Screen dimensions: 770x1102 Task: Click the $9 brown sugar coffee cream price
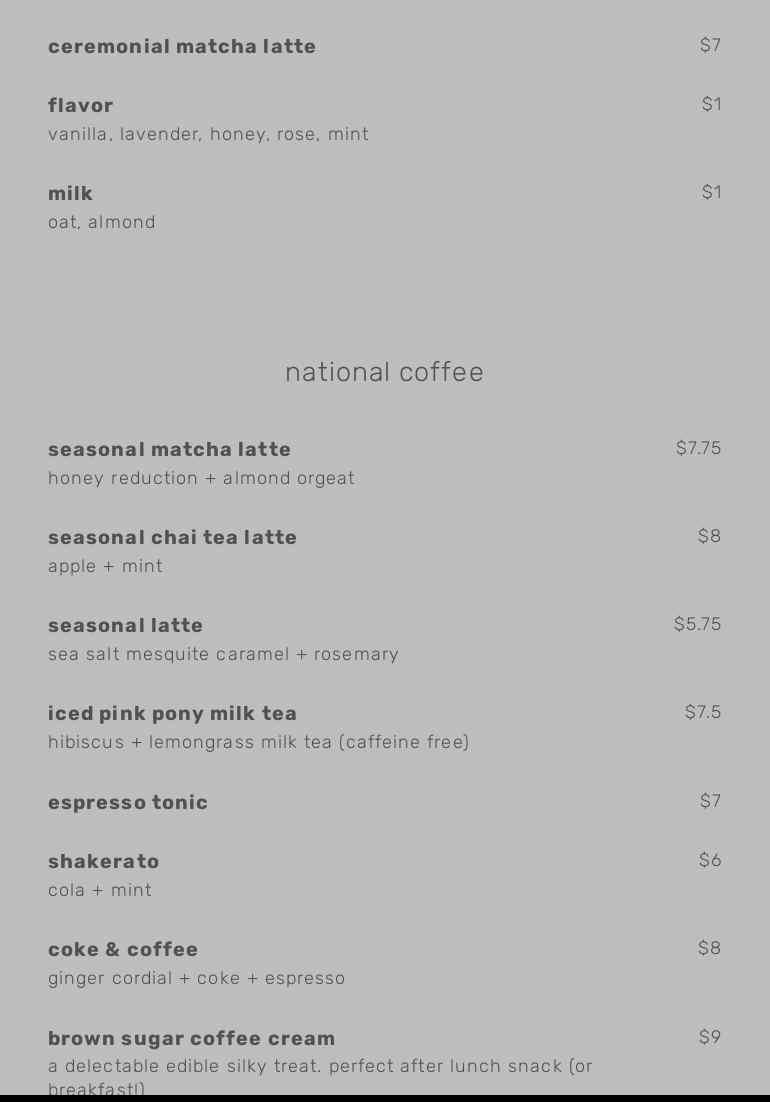710,1037
